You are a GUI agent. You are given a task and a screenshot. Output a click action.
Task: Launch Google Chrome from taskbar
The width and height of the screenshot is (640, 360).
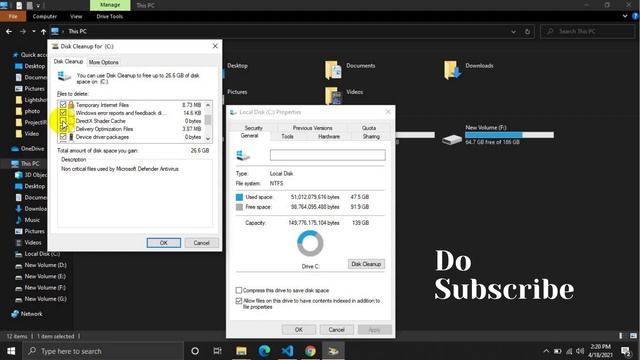click(310, 351)
